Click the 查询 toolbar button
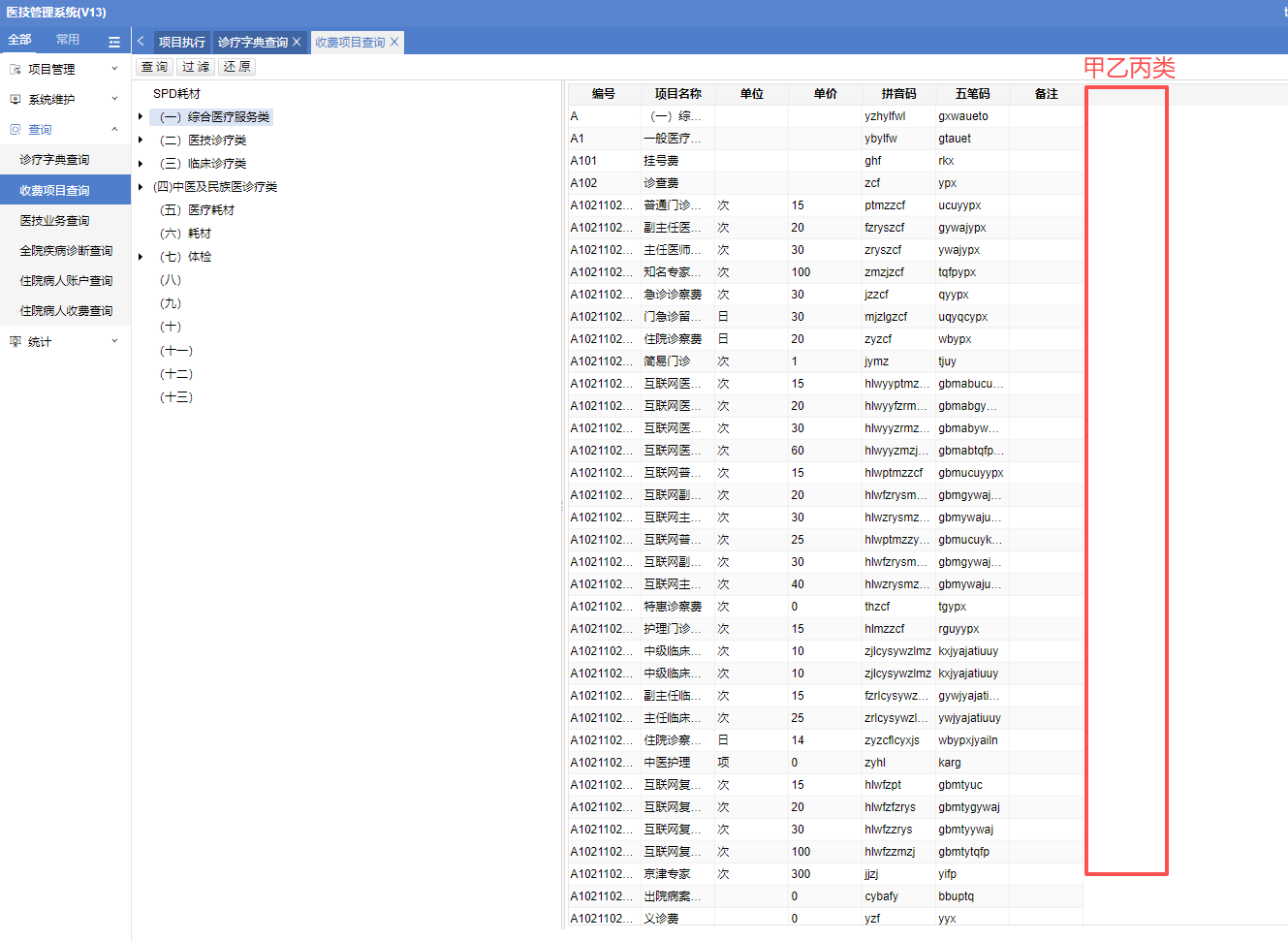The width and height of the screenshot is (1288, 941). click(x=155, y=67)
